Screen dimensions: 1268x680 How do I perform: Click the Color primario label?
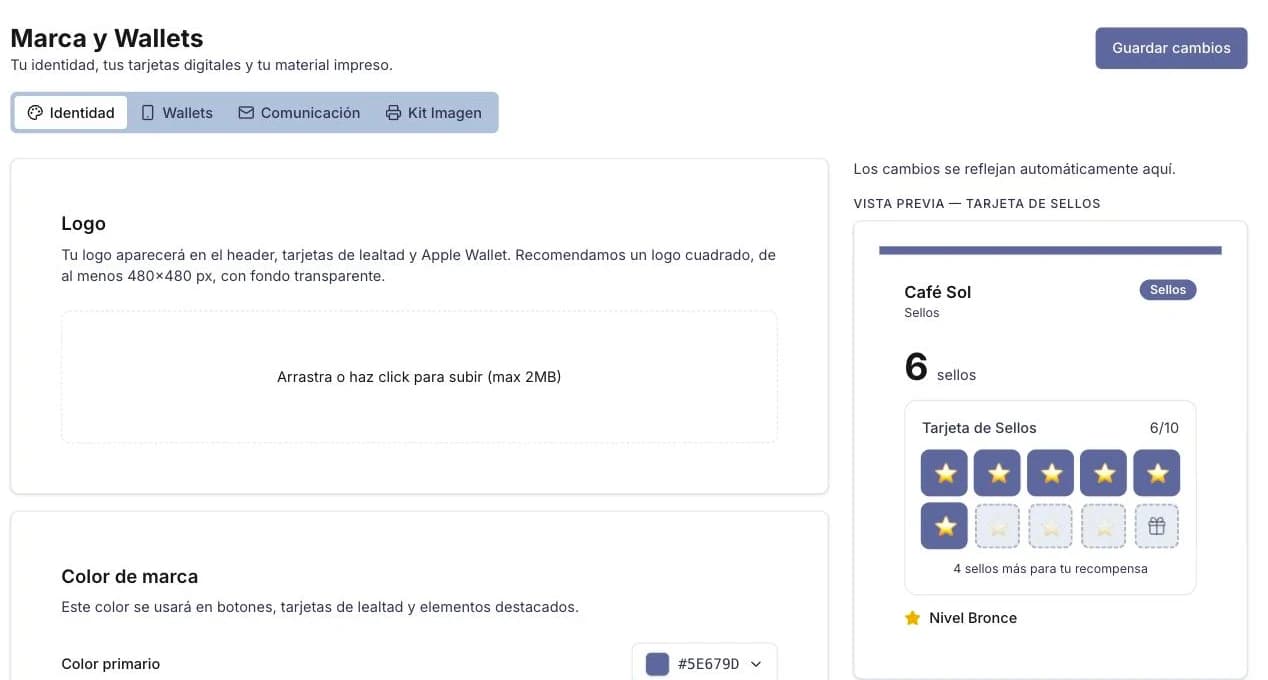click(x=111, y=664)
